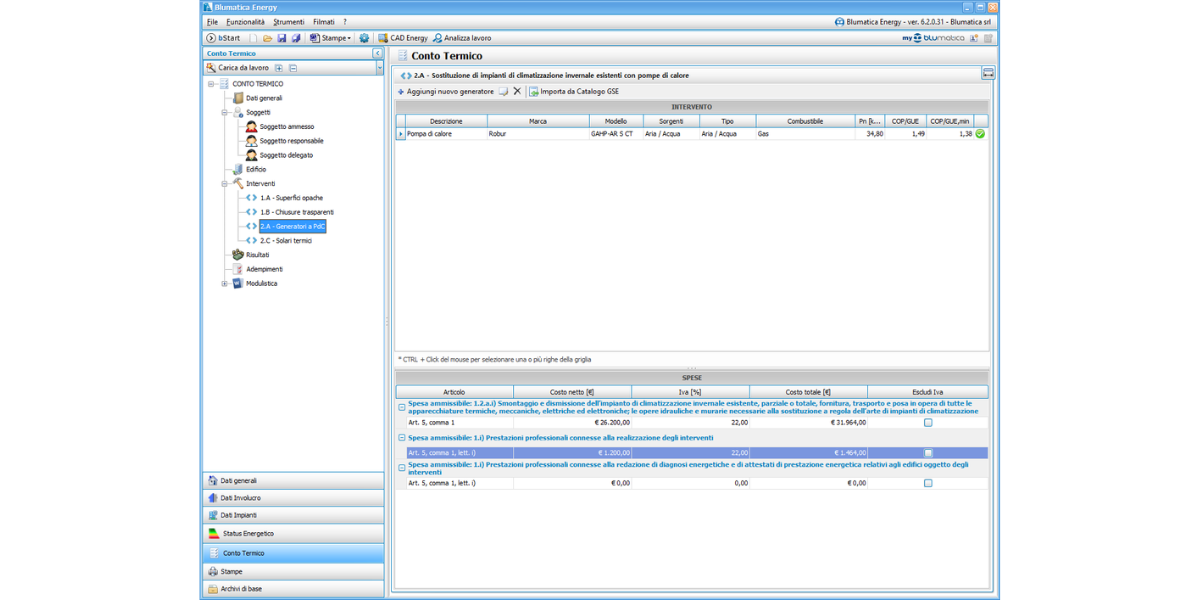
Task: Open 1.B - Chiusure trasparenti intervention
Action: (x=297, y=212)
